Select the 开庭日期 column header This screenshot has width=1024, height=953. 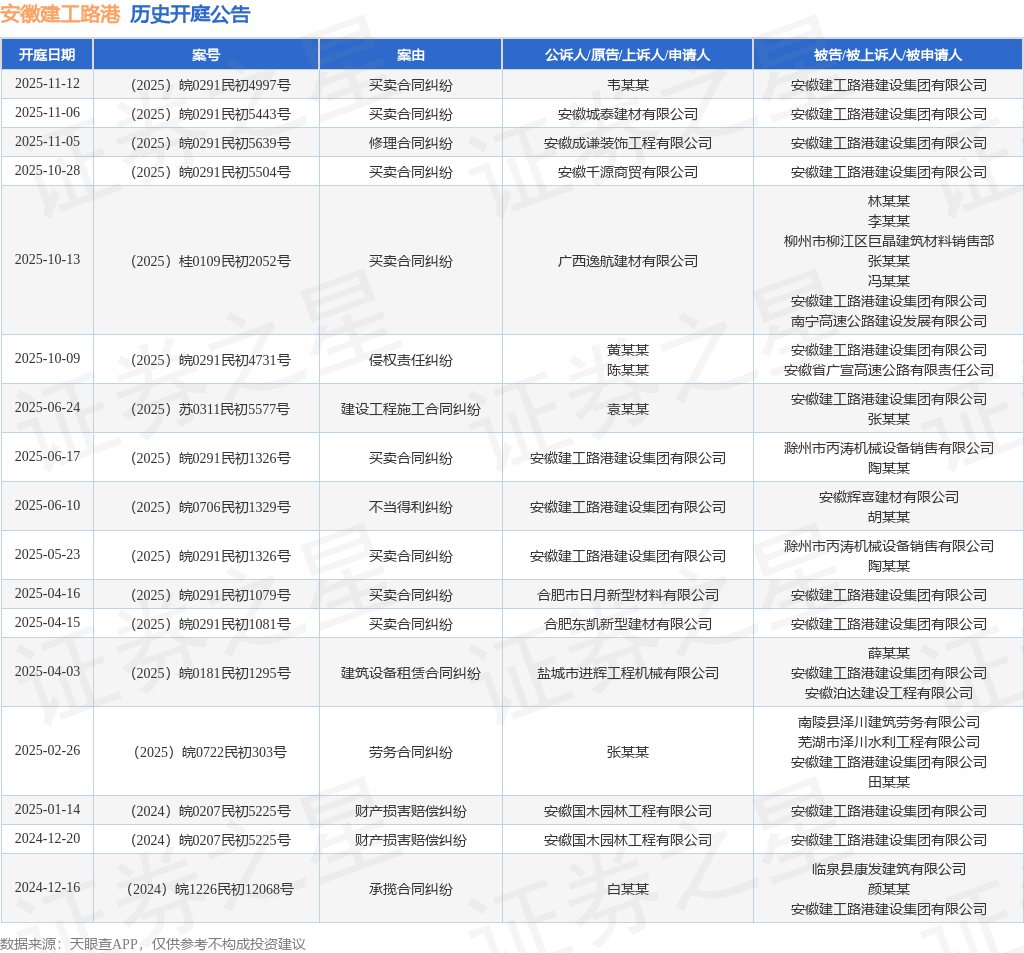(47, 55)
